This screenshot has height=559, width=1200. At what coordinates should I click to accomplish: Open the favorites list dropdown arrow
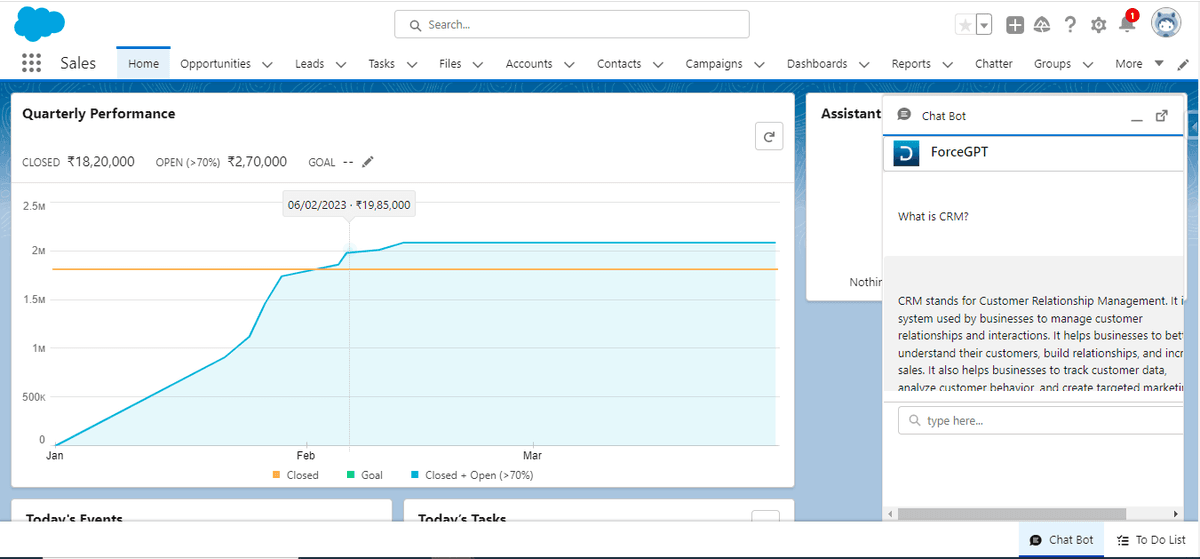[984, 25]
